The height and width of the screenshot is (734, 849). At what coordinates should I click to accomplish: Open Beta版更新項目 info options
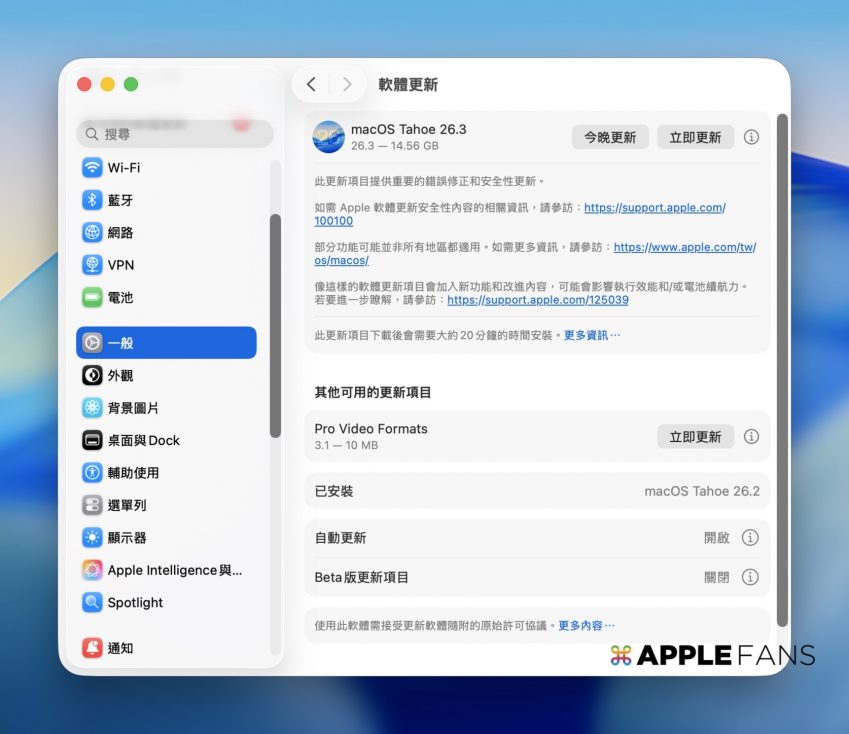click(750, 577)
